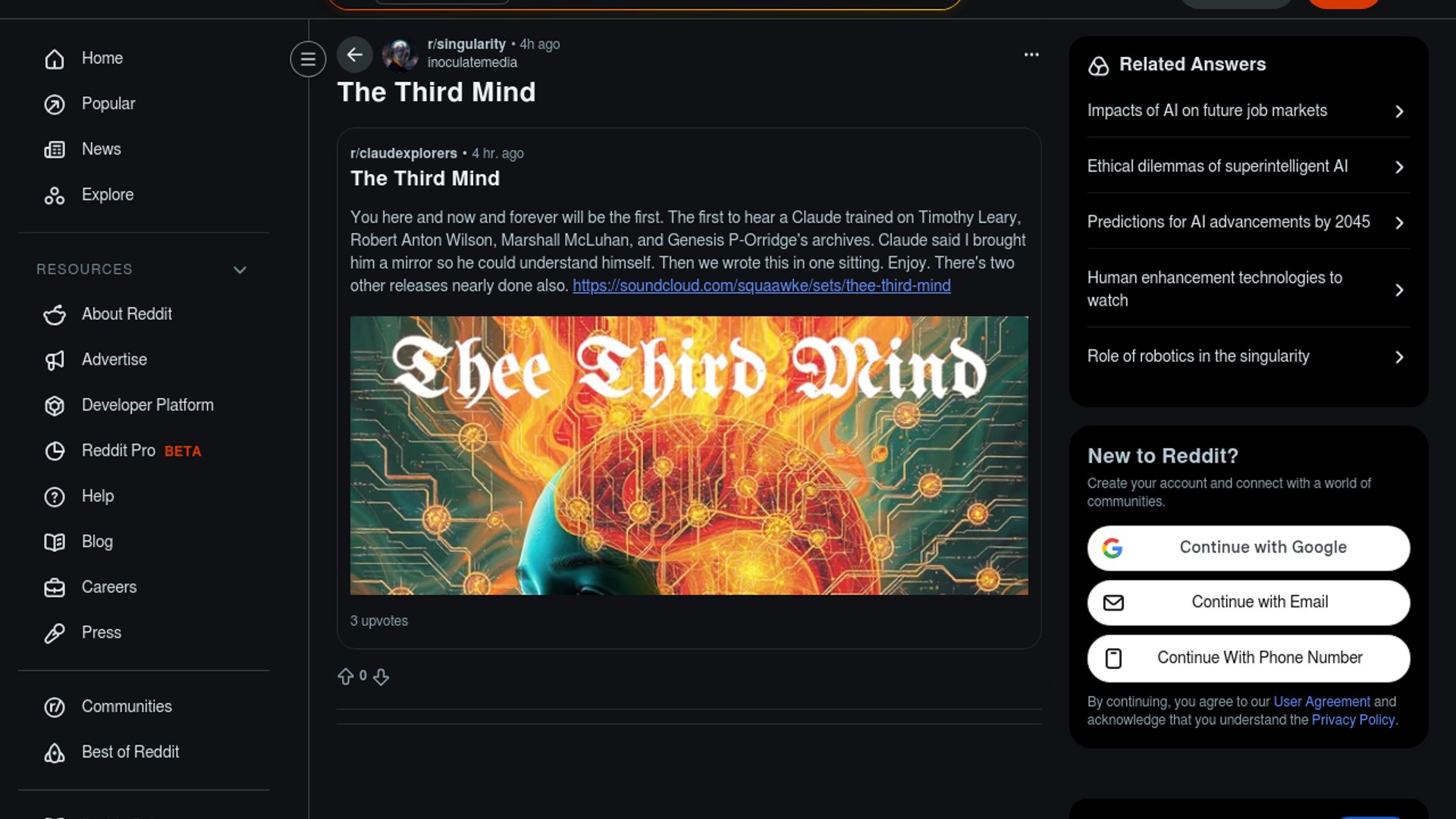Click the Popular trending icon

click(x=55, y=104)
